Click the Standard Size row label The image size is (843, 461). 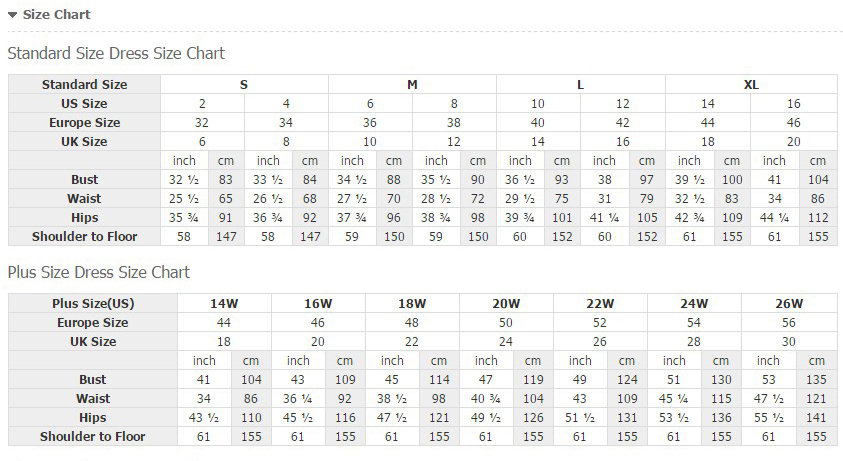85,85
